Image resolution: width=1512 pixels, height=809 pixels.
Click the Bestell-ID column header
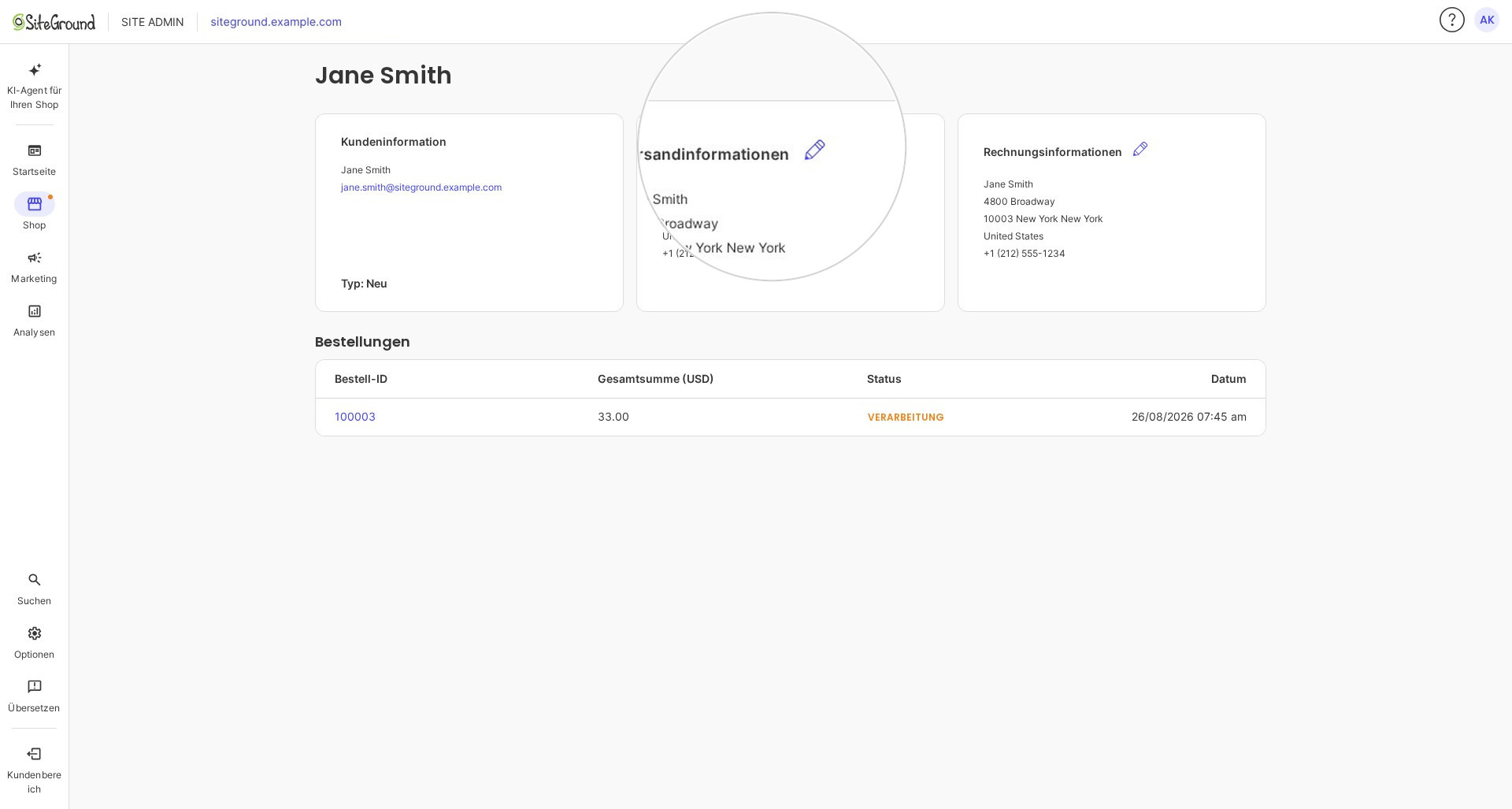point(361,379)
